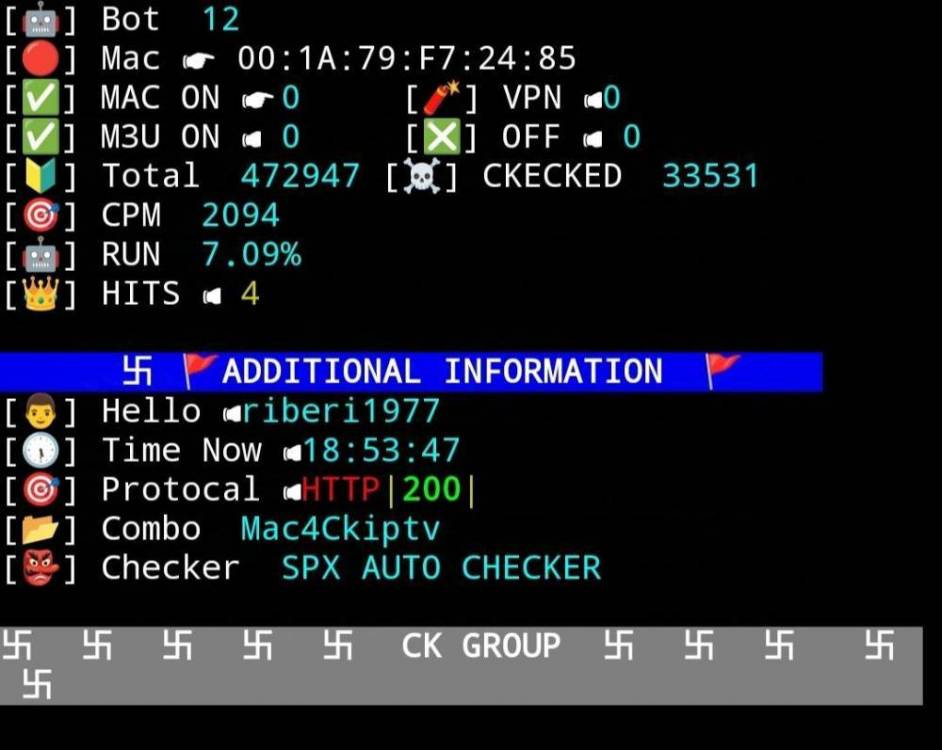This screenshot has width=942, height=750.
Task: Click the CKECKED label
Action: tap(552, 176)
